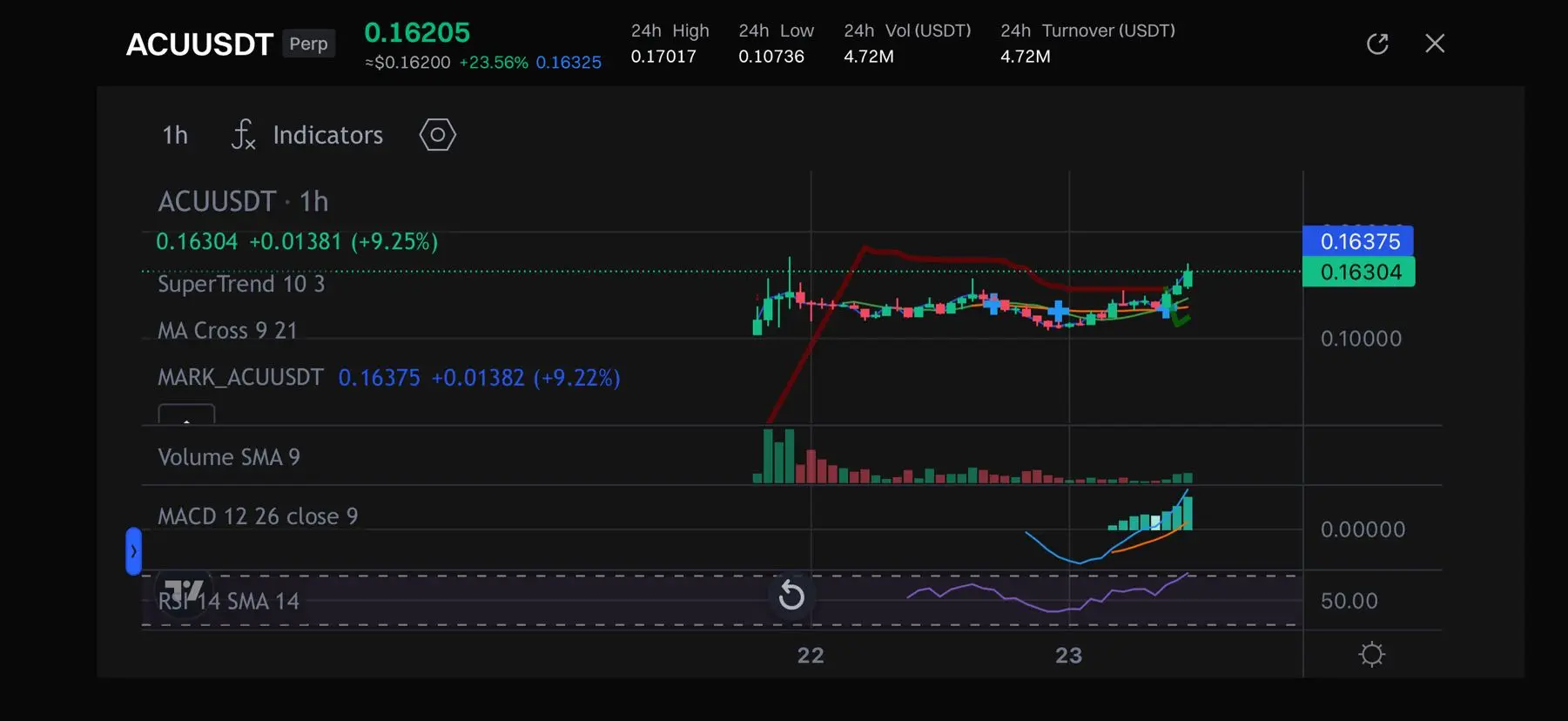
Task: Select the MACD 12 26 close 9 indicator
Action: pyautogui.click(x=258, y=516)
